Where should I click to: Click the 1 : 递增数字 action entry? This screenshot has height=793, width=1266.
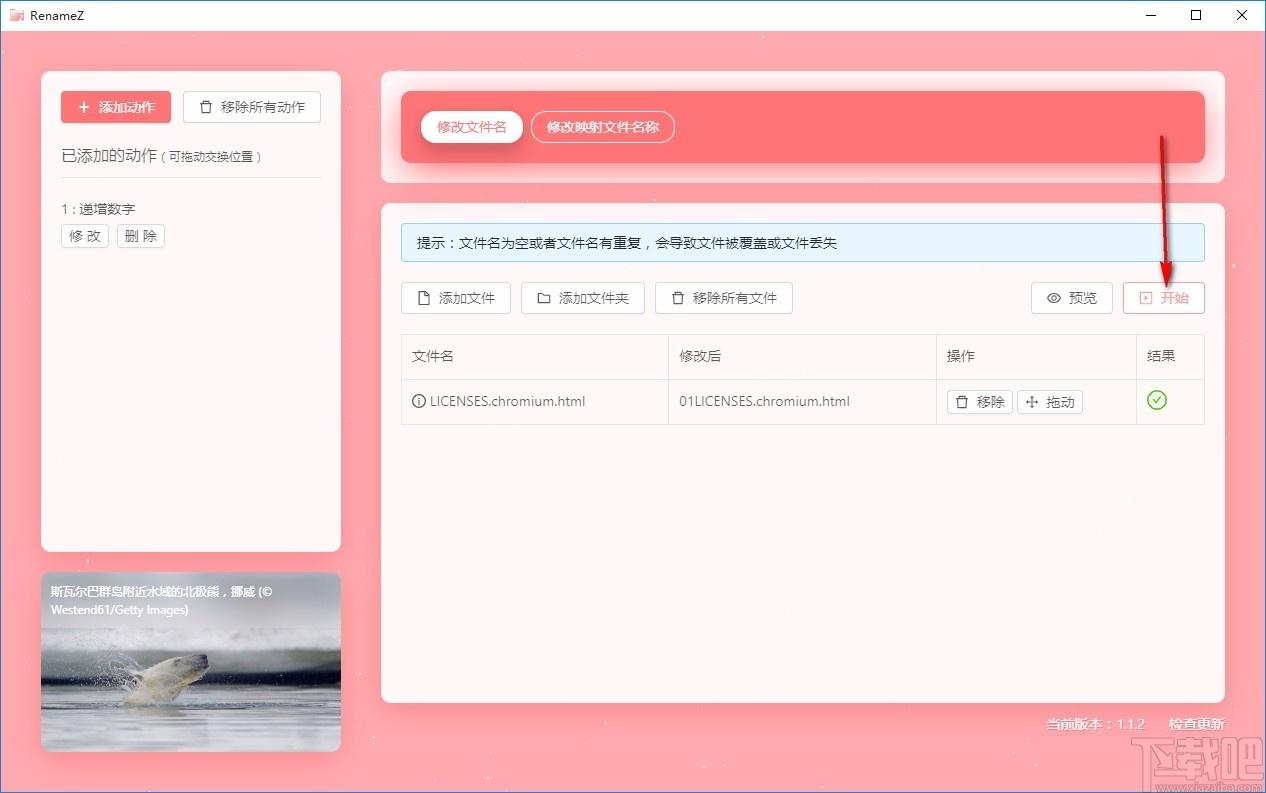pos(98,209)
